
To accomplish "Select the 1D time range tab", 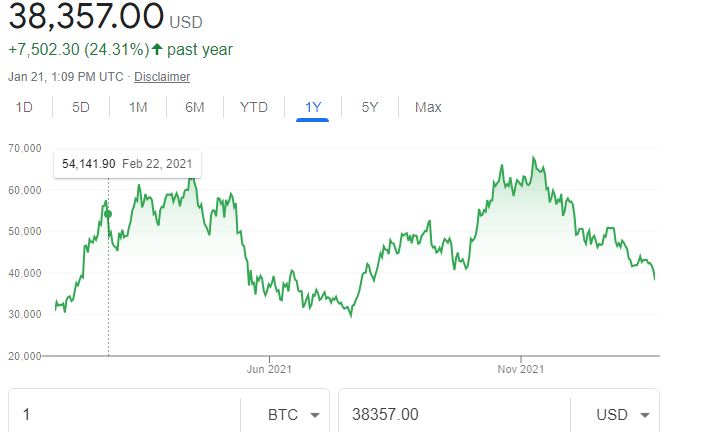I will tap(23, 107).
